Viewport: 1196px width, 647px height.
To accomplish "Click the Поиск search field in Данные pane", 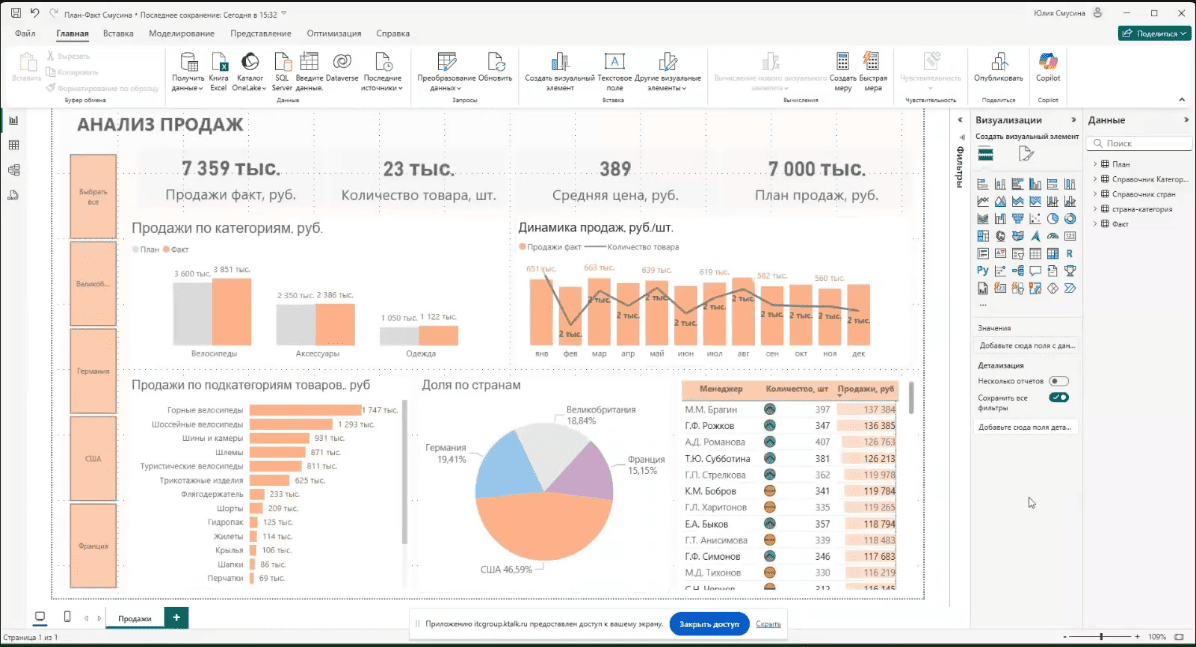I will point(1138,143).
